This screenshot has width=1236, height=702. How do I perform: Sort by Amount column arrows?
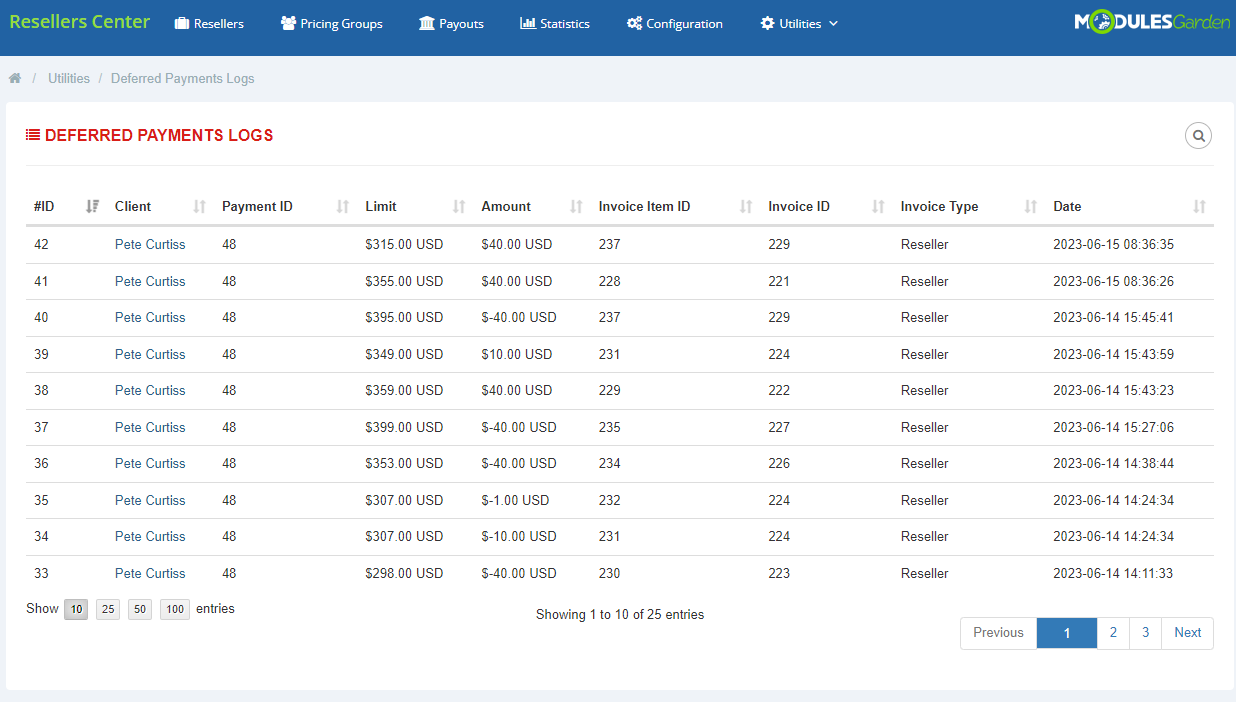(x=576, y=206)
